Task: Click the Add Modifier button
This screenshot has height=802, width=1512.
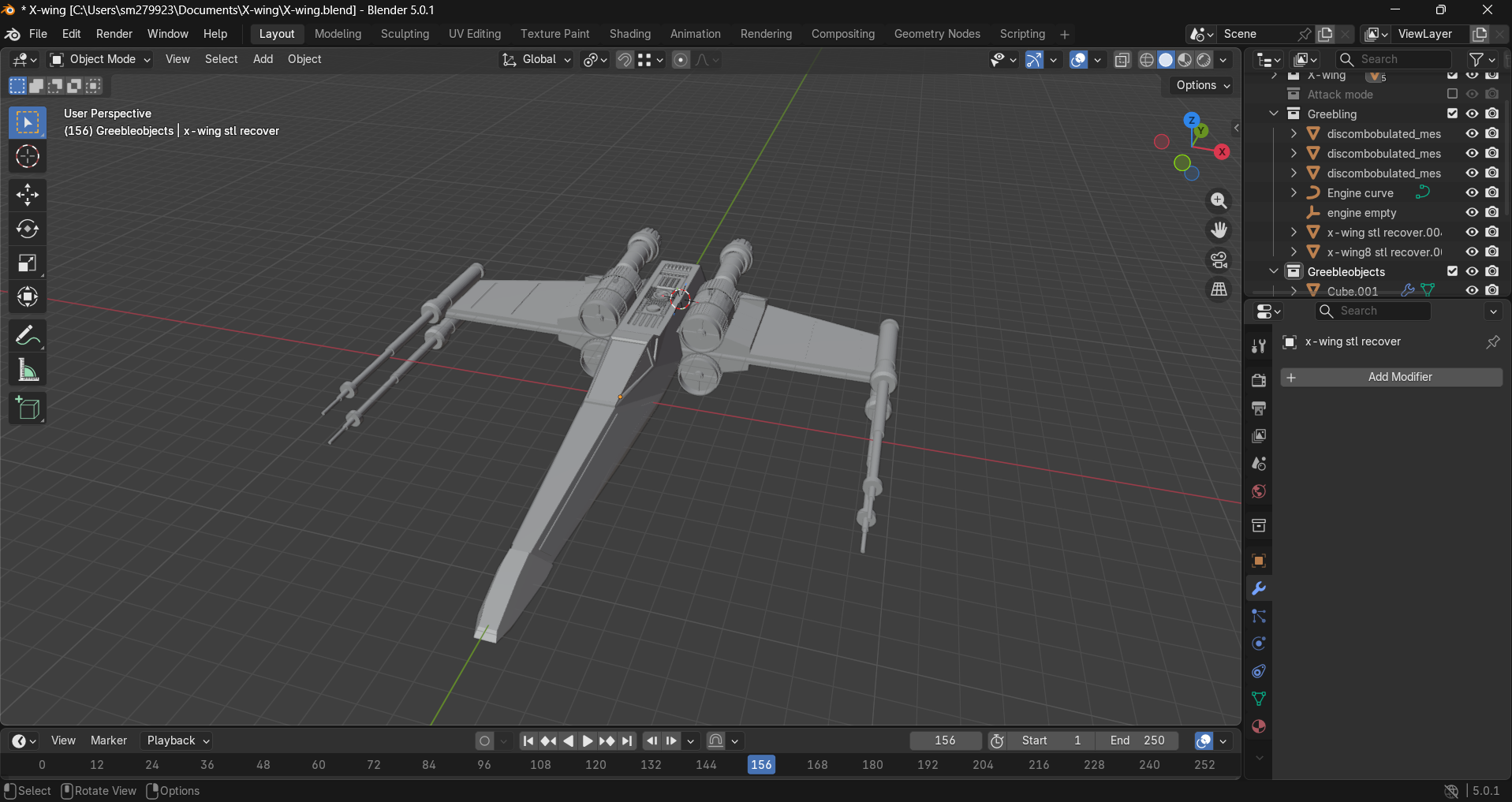Action: click(1391, 377)
